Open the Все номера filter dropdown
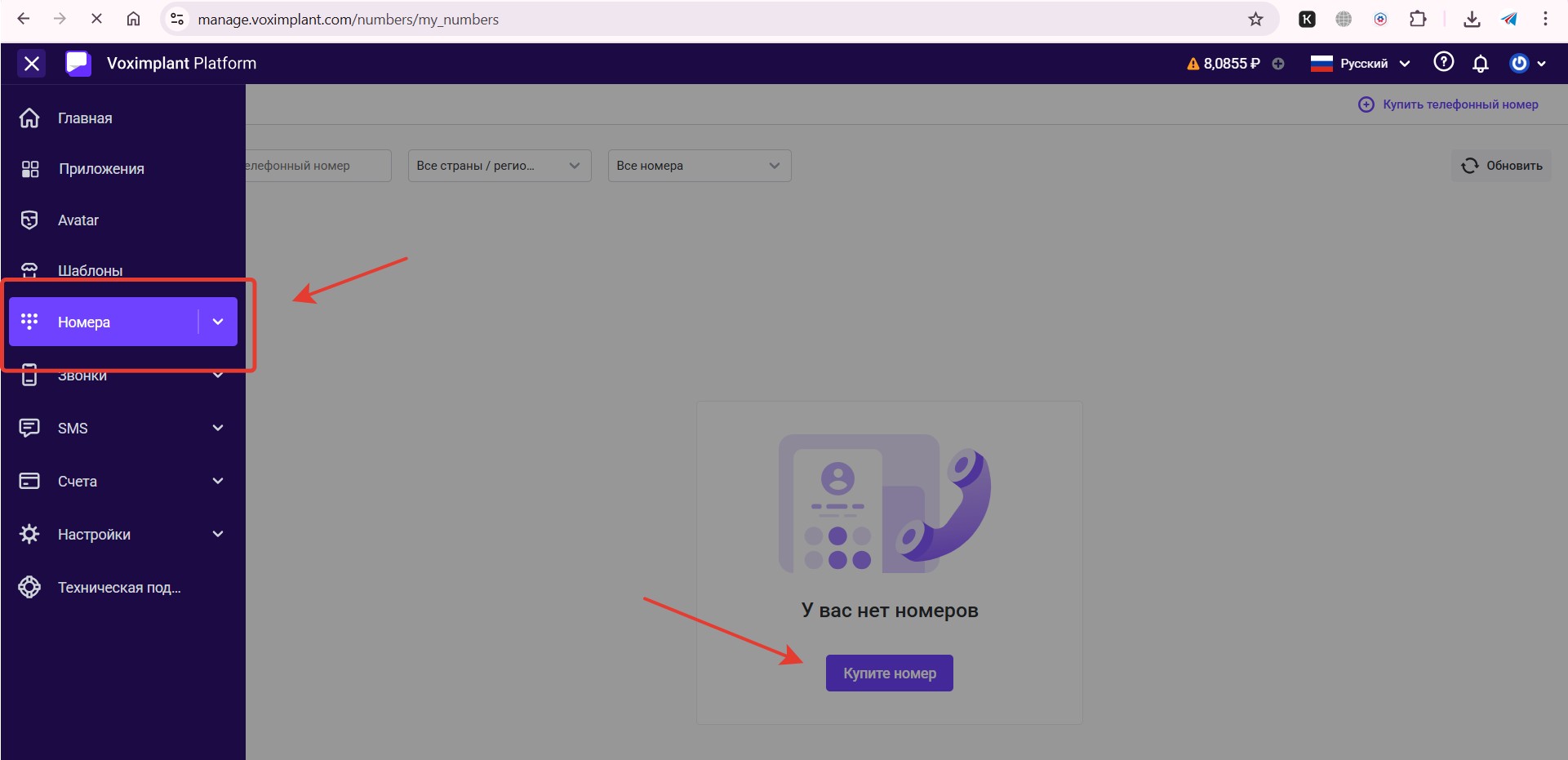This screenshot has width=1568, height=760. click(699, 166)
